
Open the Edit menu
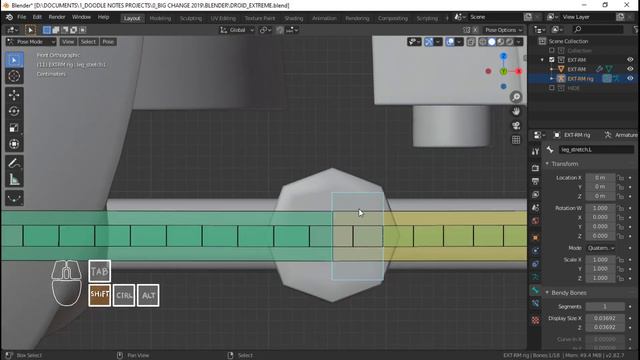[x=37, y=17]
